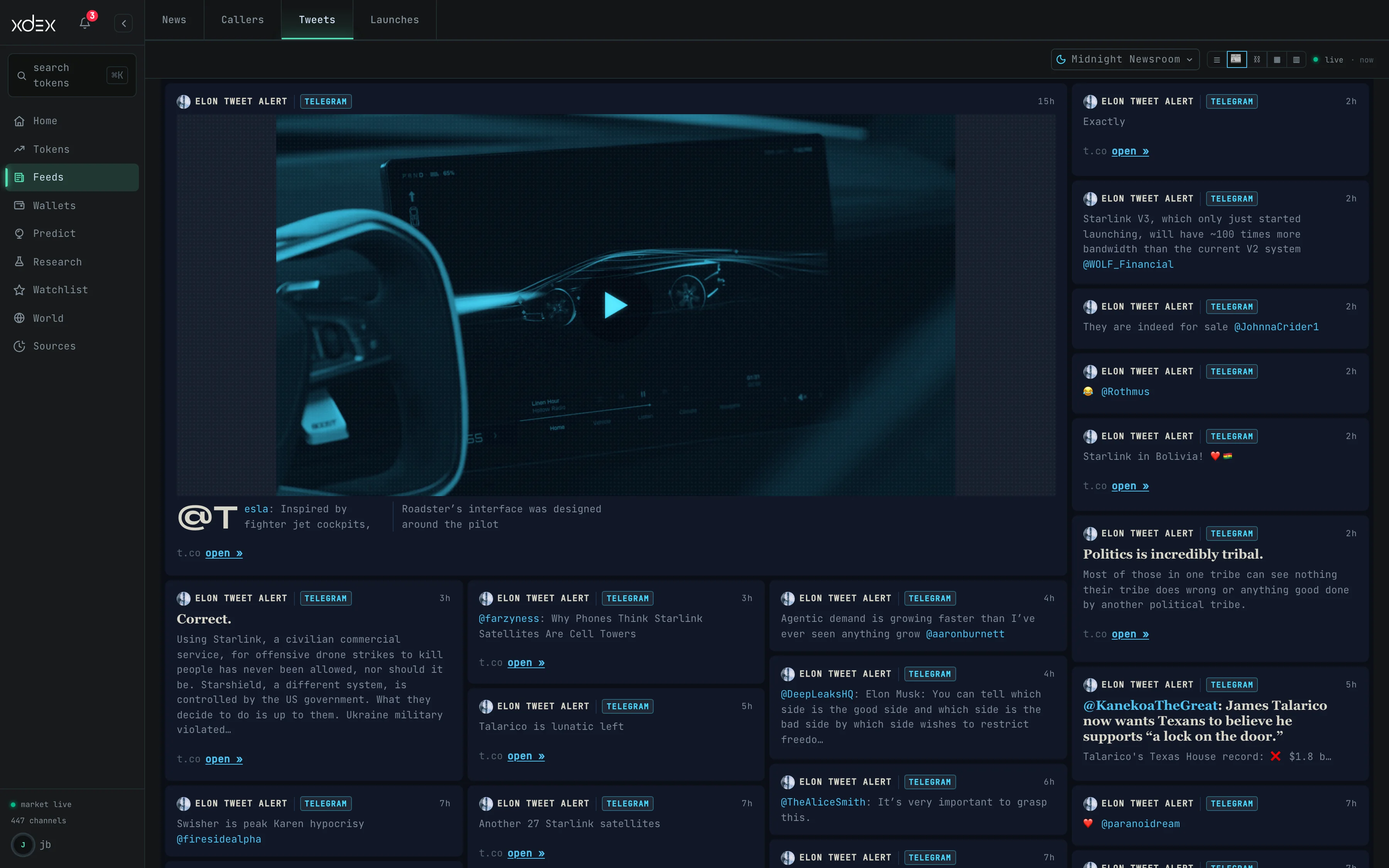Select the newspaper layout view

1236,60
